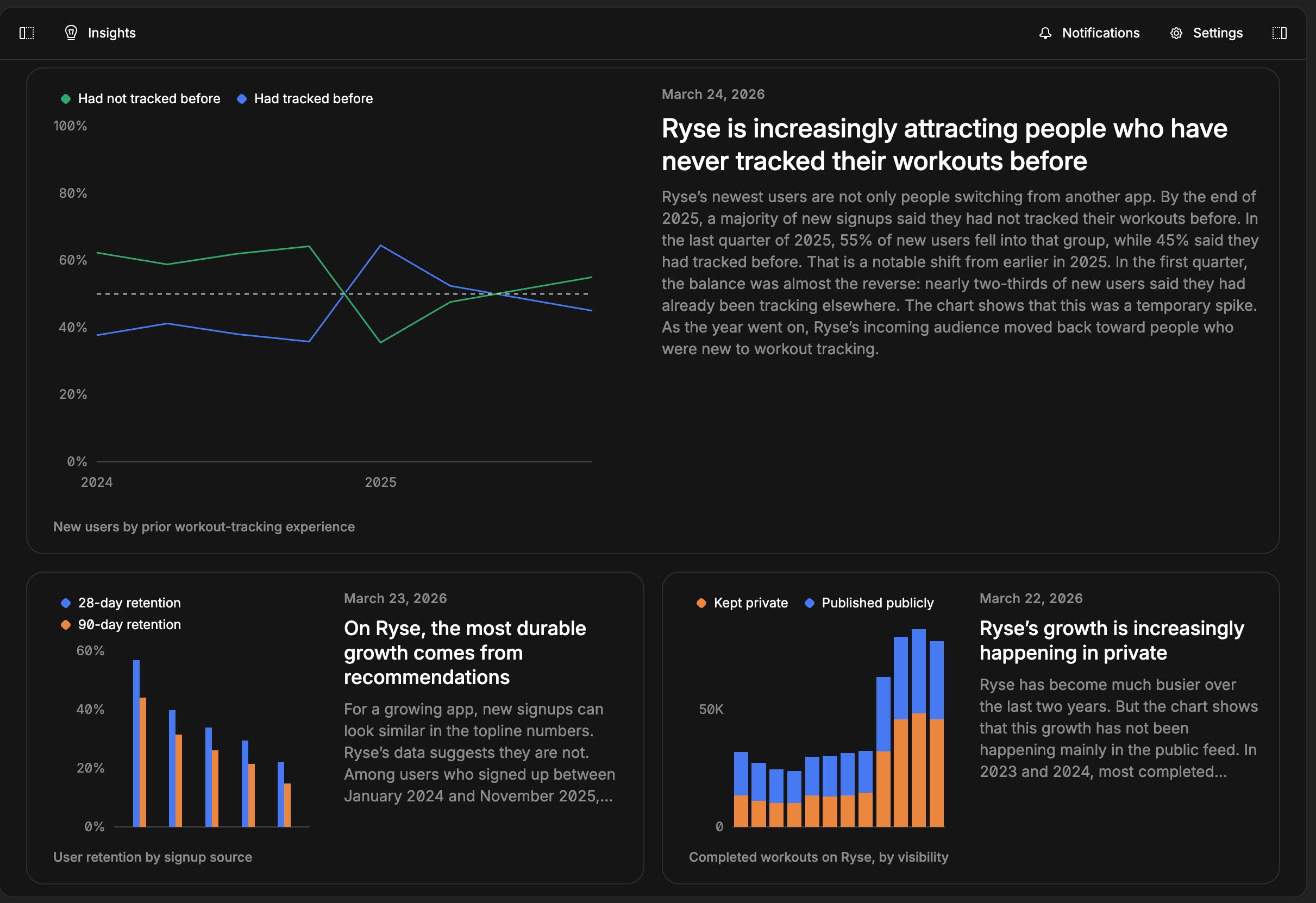1316x903 pixels.
Task: Toggle the right sidebar panel icon
Action: 1279,33
